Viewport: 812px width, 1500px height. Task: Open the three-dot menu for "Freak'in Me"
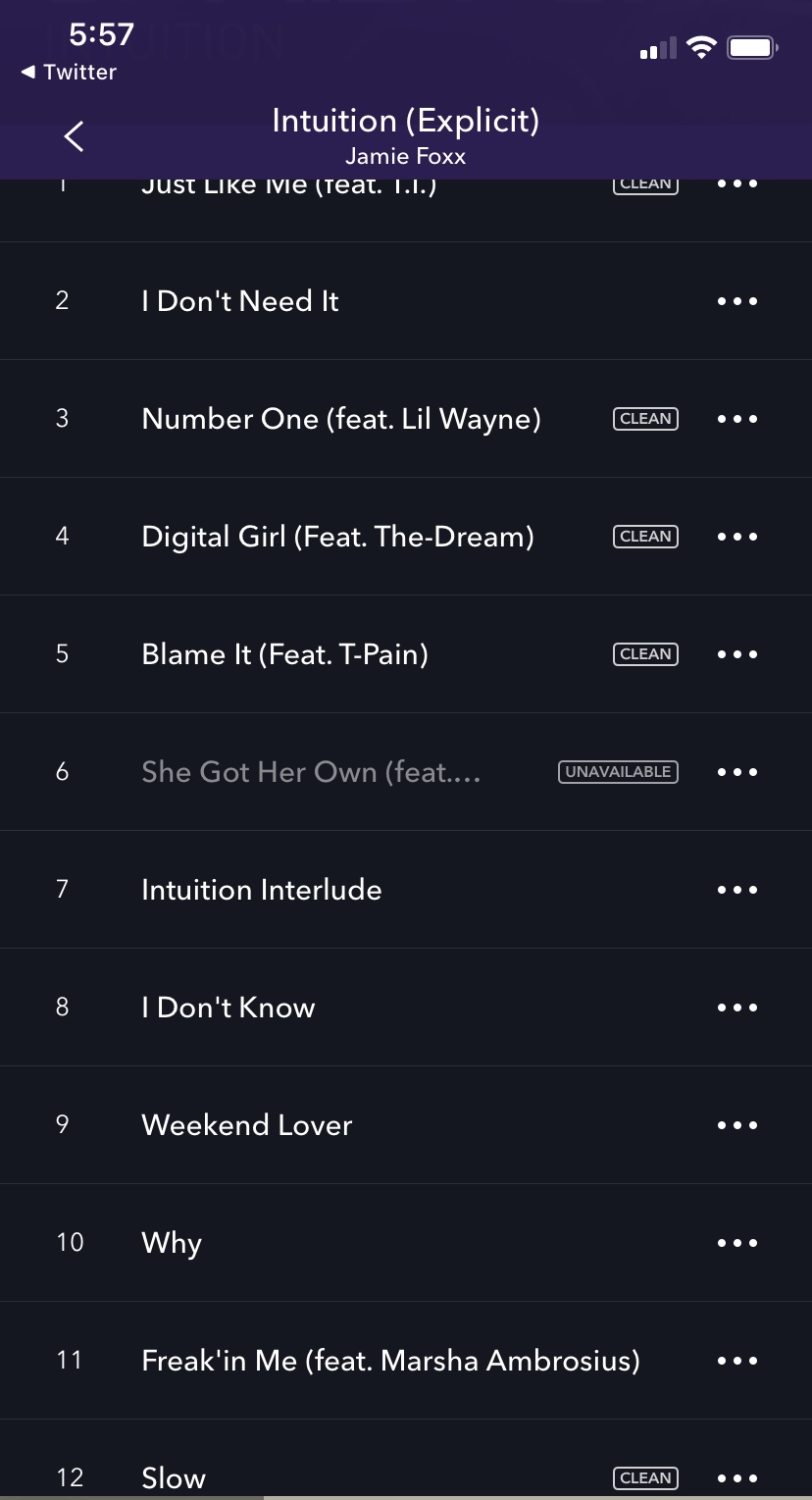click(736, 1360)
